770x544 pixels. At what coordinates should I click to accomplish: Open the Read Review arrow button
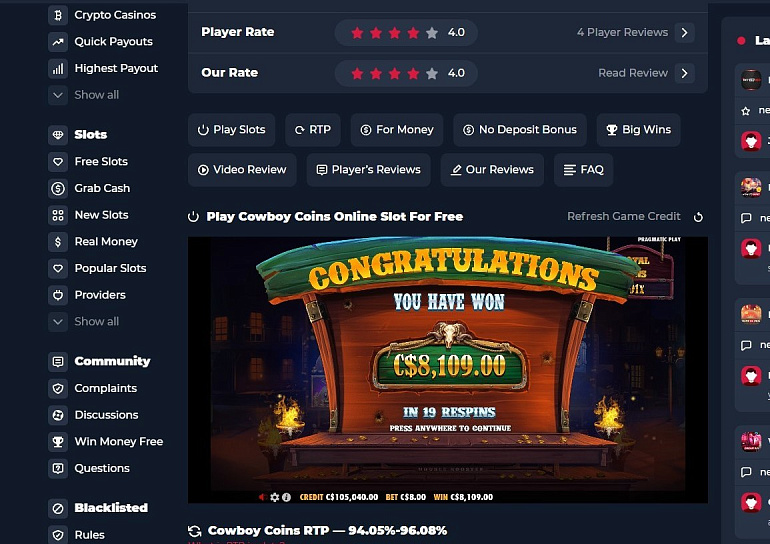[685, 73]
